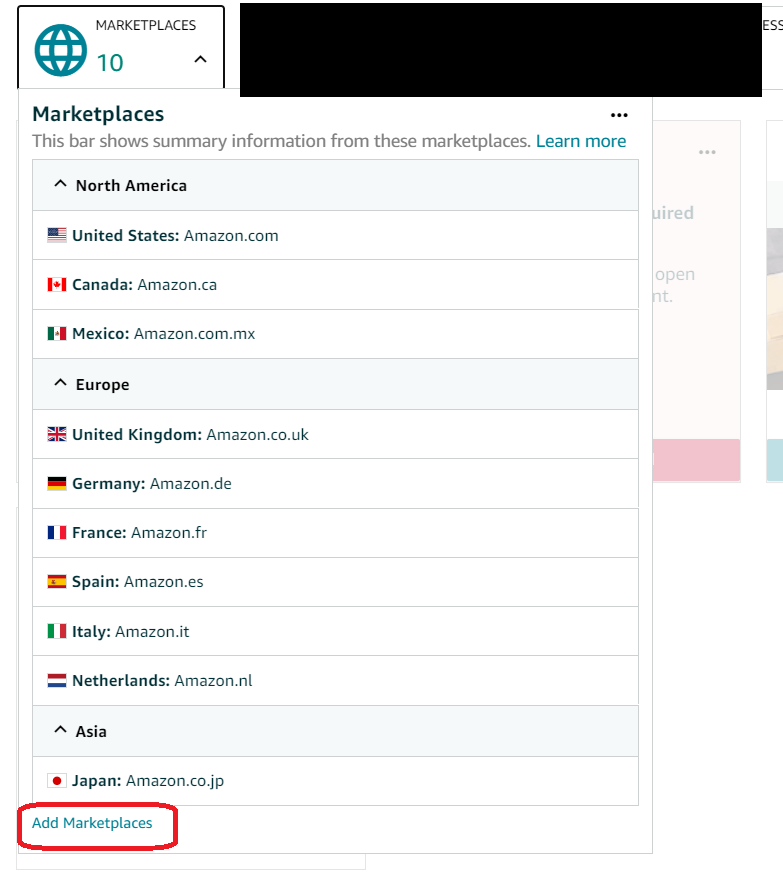The image size is (783, 891).
Task: Select France: Amazon.fr marketplace
Action: click(x=335, y=533)
